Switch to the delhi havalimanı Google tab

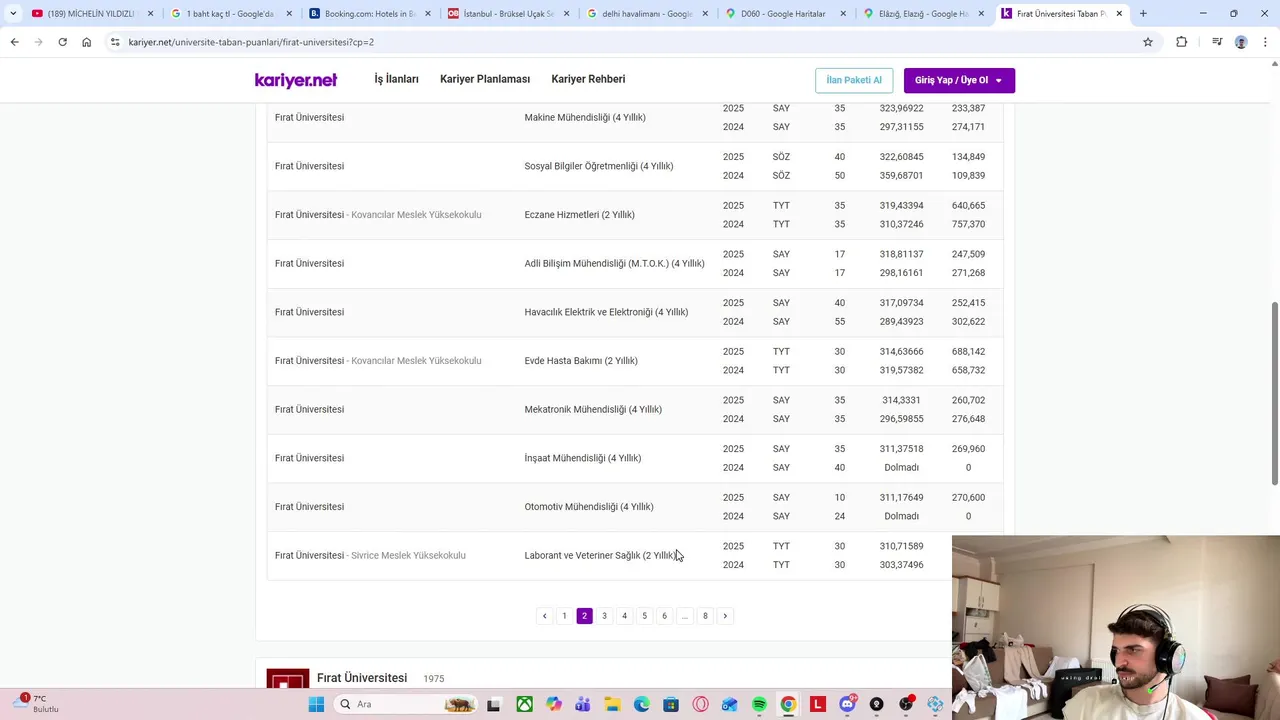click(646, 14)
